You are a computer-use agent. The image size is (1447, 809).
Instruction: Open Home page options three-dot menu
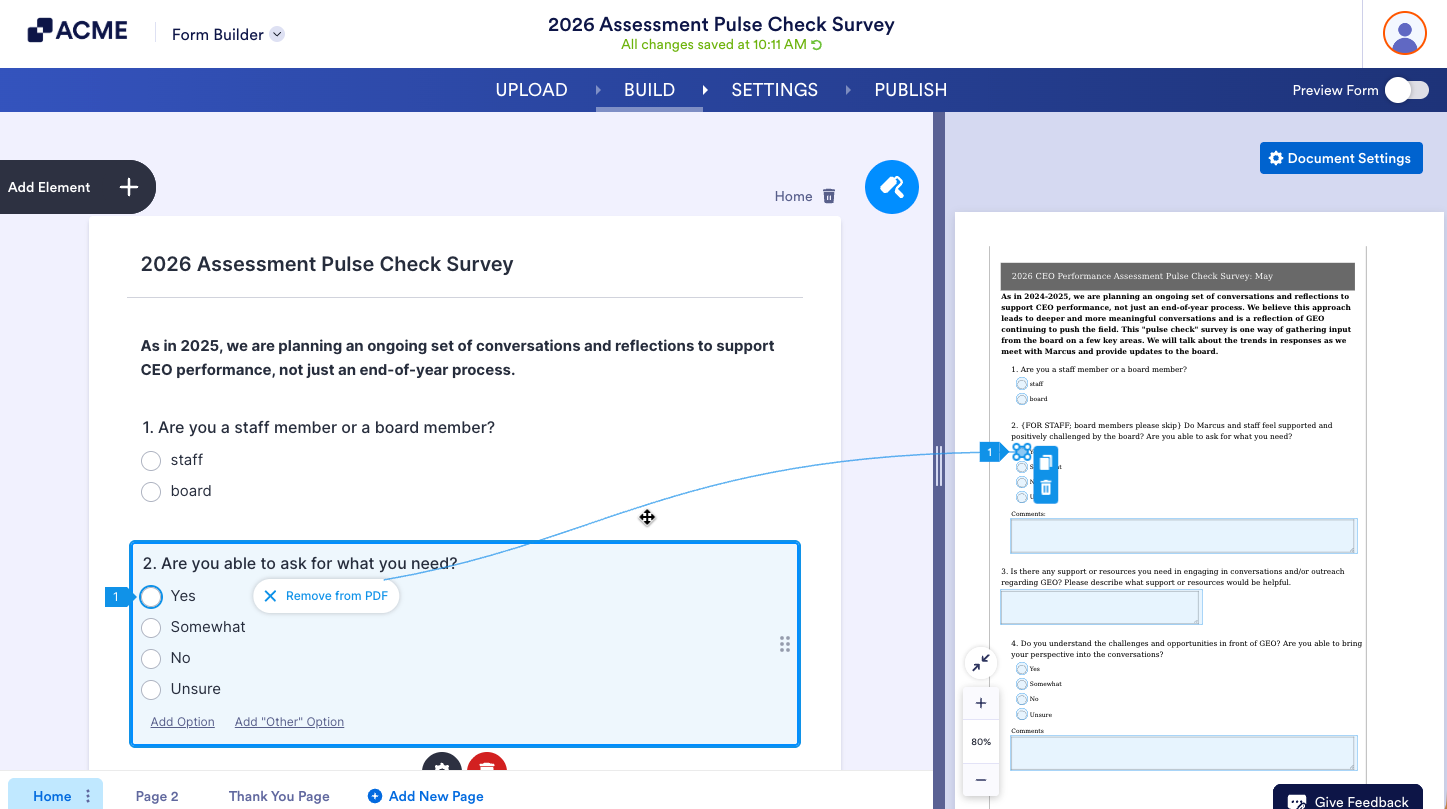[x=88, y=796]
